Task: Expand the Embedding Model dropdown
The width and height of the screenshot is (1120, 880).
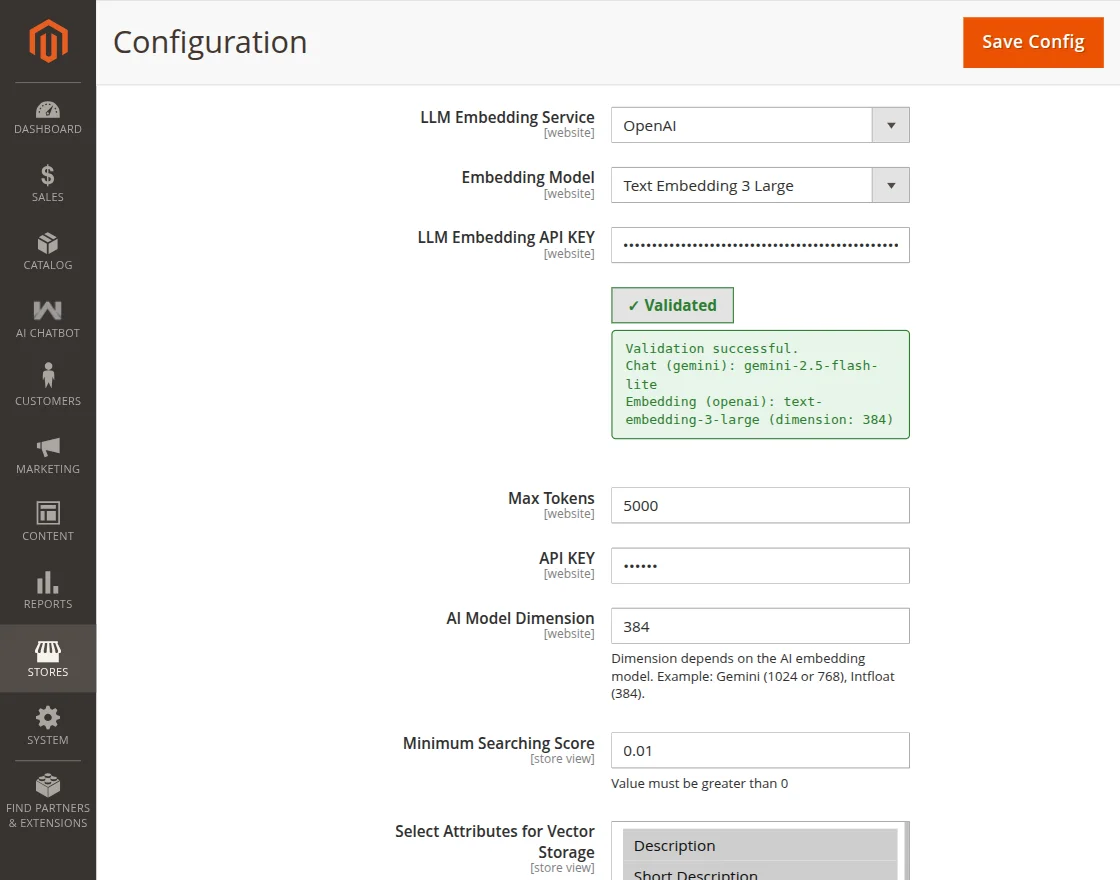Action: click(760, 186)
